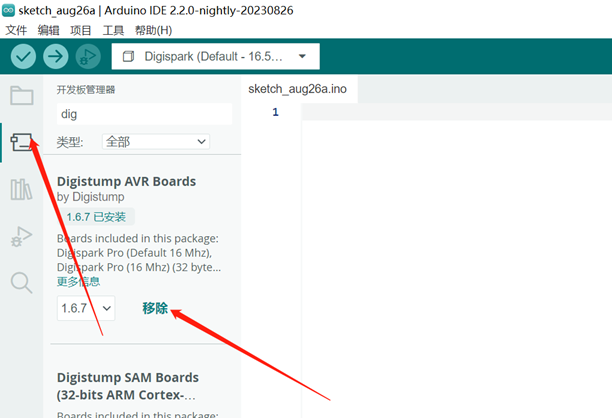The height and width of the screenshot is (418, 612).
Task: Click the by Digistump author text
Action: click(x=91, y=197)
